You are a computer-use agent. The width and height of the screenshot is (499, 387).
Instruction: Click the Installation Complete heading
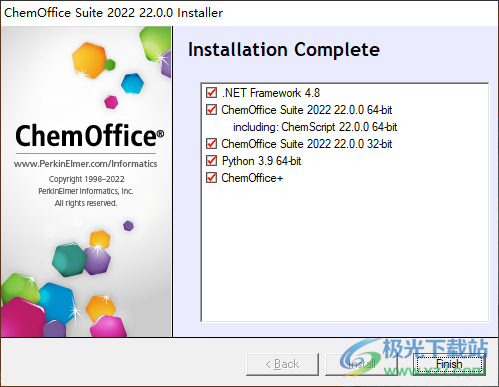pos(284,50)
